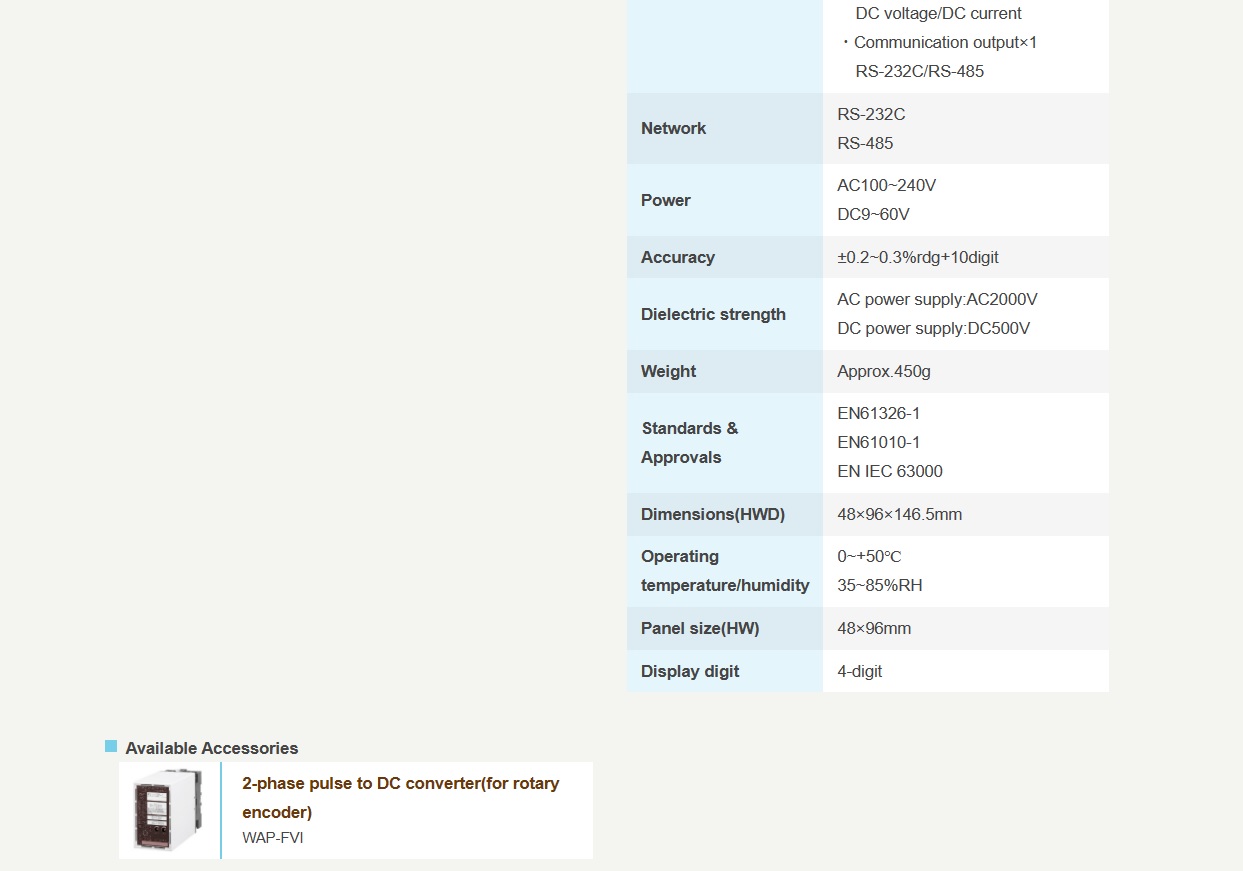Screen dimensions: 1243x871
Task: Click the RS-232C network value
Action: (x=871, y=114)
